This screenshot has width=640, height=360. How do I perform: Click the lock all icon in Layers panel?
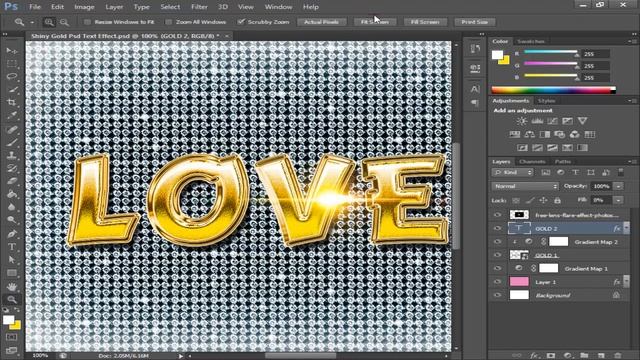(x=557, y=200)
